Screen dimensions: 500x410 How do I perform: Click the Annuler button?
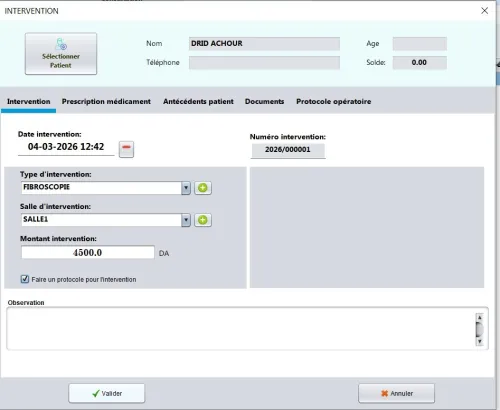[x=397, y=393]
